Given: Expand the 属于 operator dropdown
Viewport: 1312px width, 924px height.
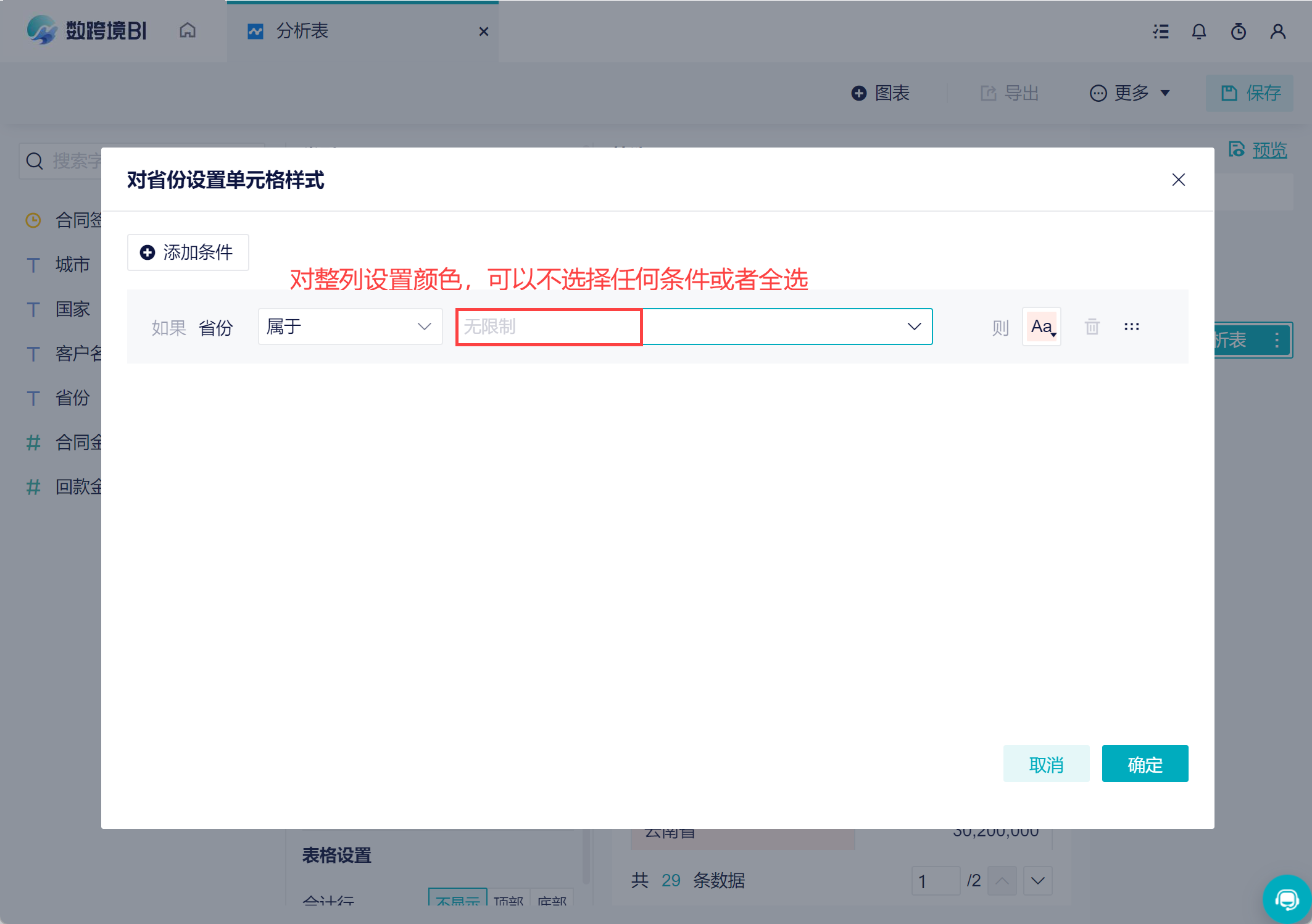Looking at the screenshot, I should tap(350, 327).
